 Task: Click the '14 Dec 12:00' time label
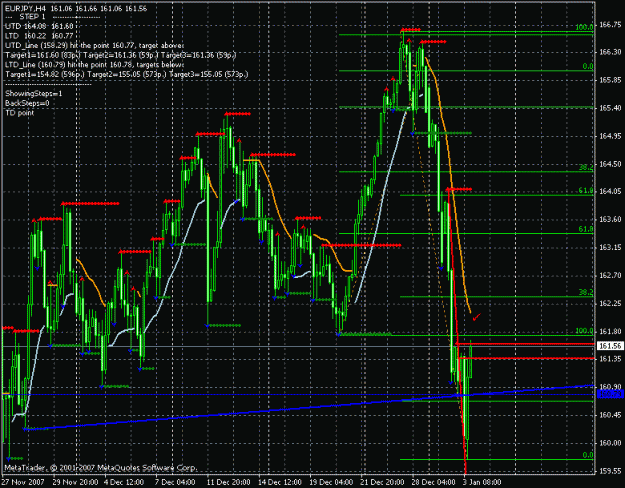[280, 482]
